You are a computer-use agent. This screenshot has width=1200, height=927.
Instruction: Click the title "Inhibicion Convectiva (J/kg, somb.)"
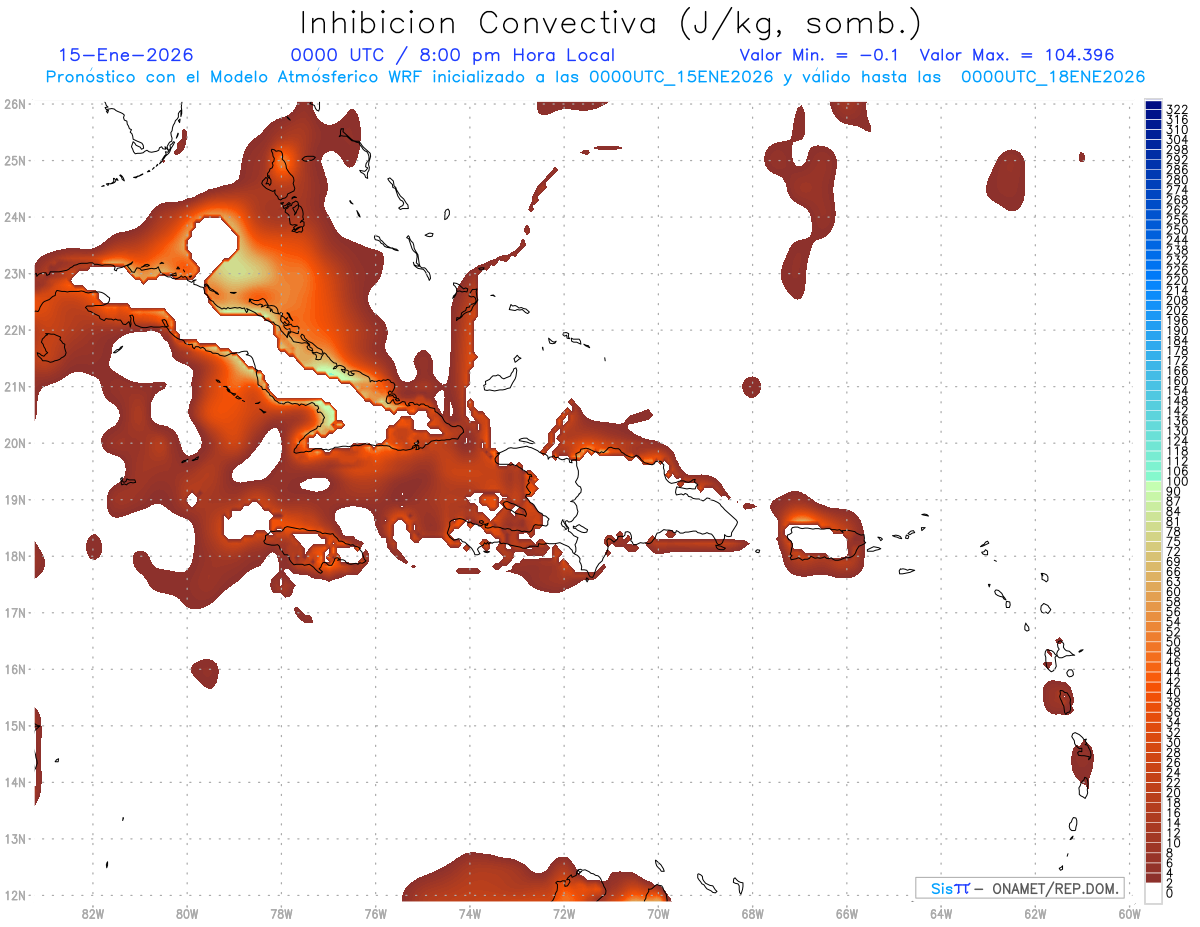coord(611,23)
